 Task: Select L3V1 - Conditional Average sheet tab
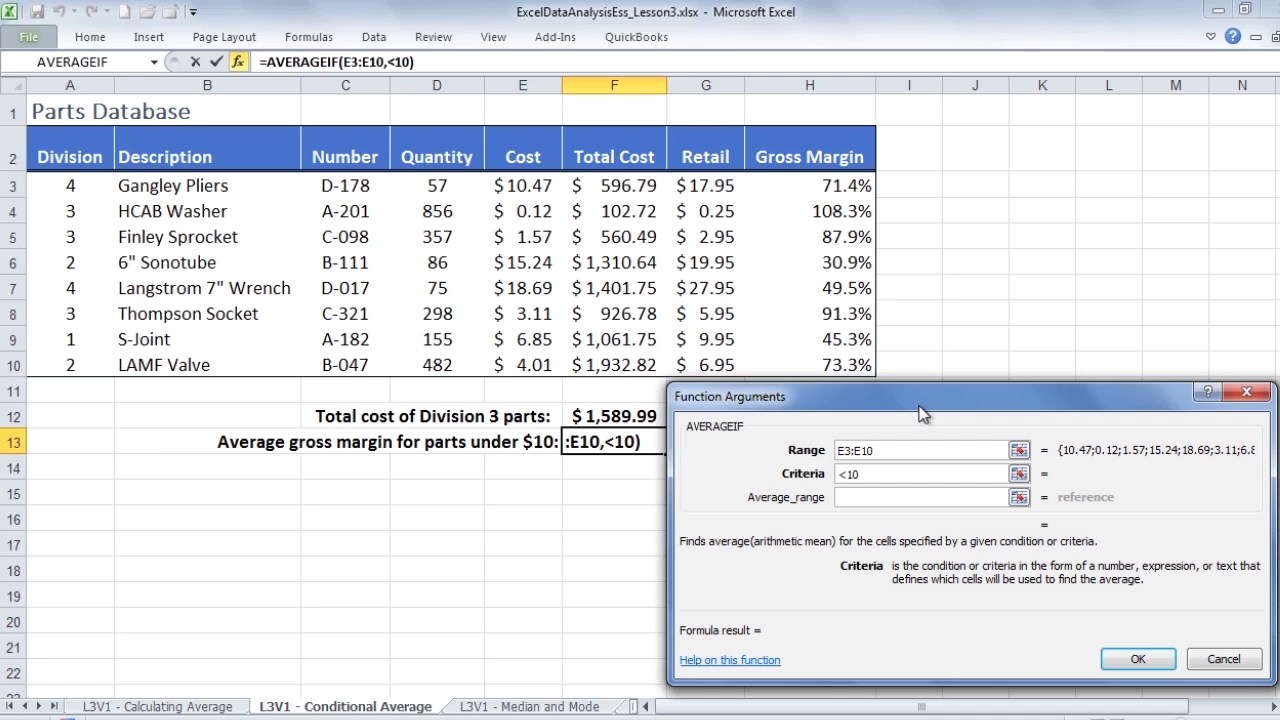click(346, 706)
